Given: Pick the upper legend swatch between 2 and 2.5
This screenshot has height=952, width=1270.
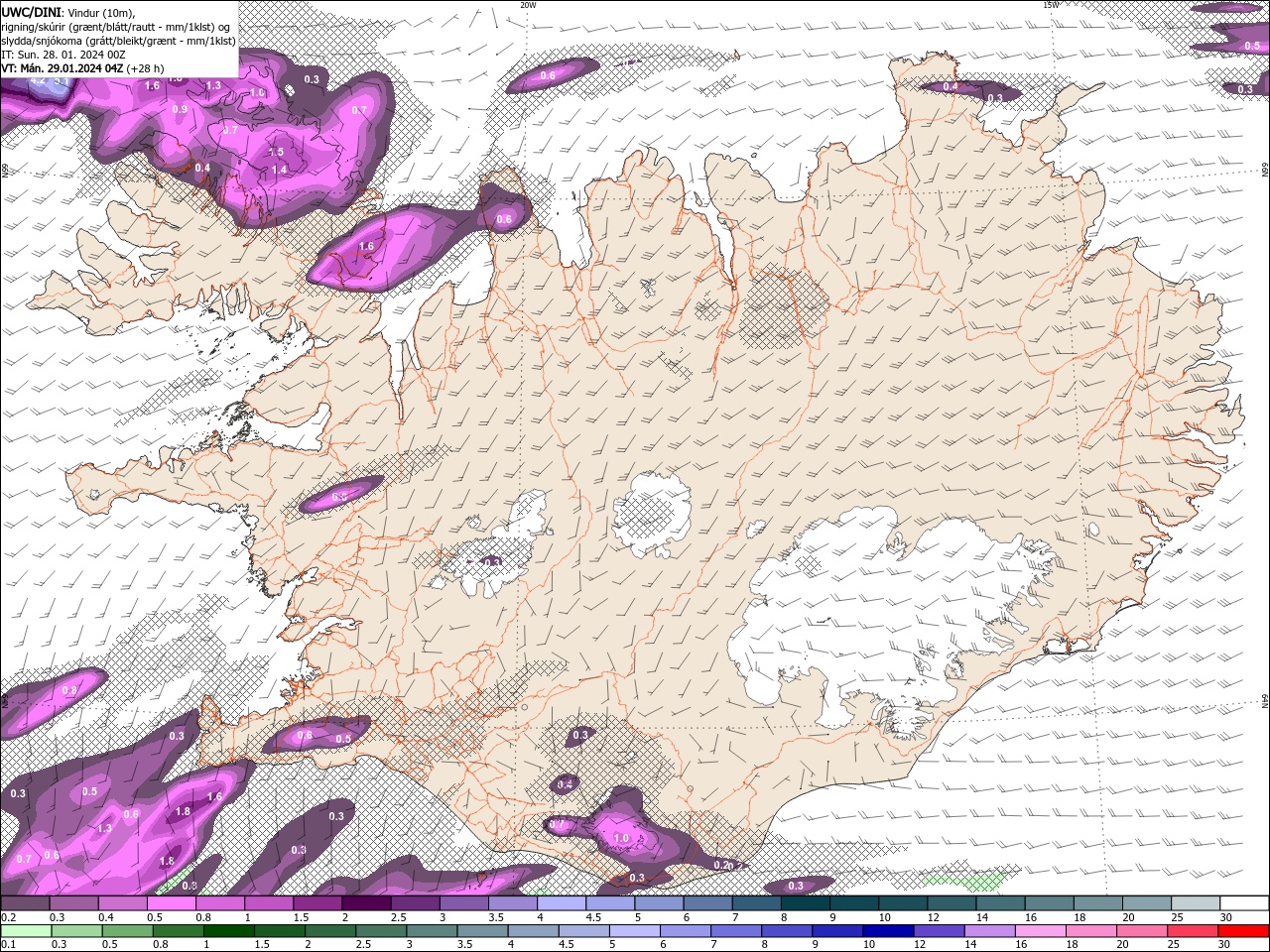Looking at the screenshot, I should point(365,903).
